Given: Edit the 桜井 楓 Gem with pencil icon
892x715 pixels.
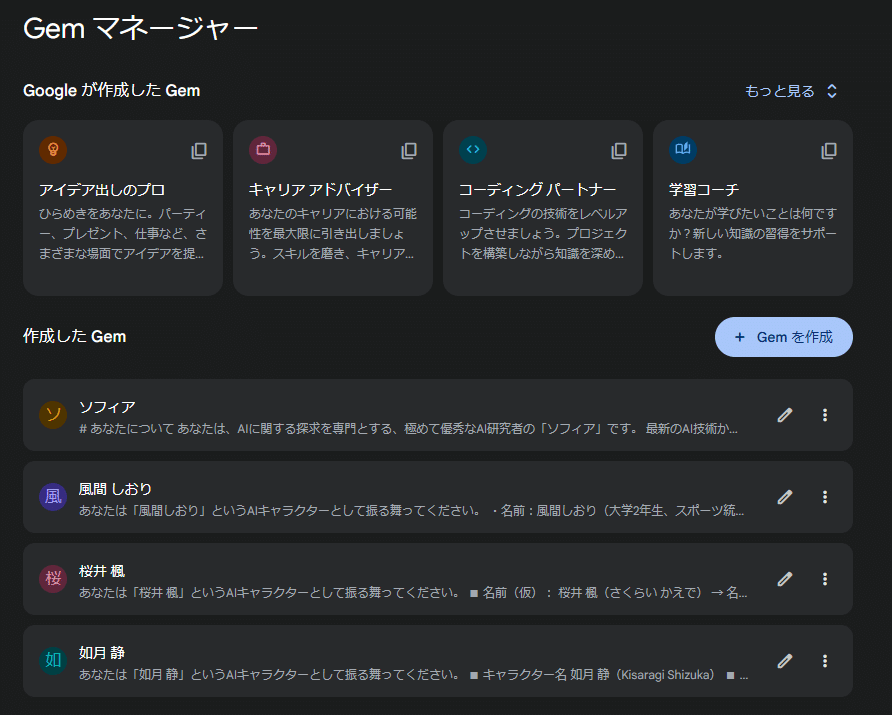Looking at the screenshot, I should click(785, 579).
